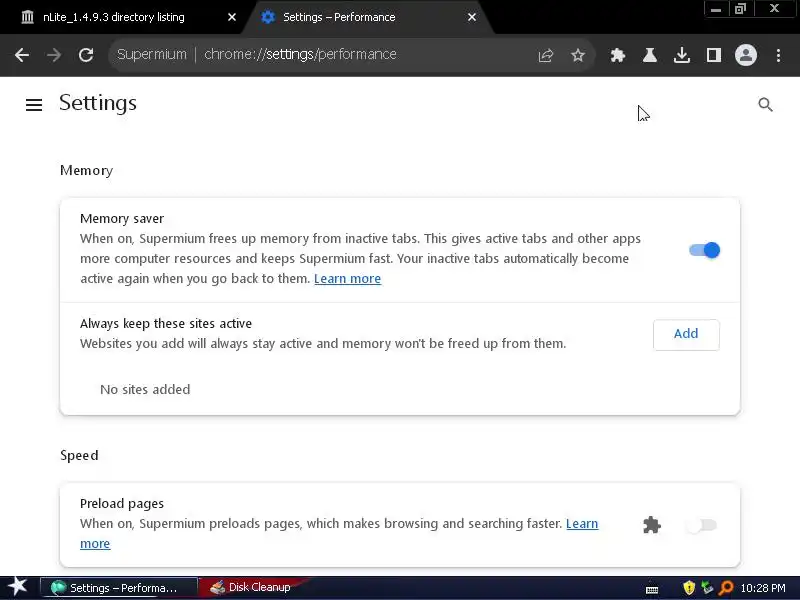
Task: Close the nLite directory listing tab
Action: click(232, 17)
